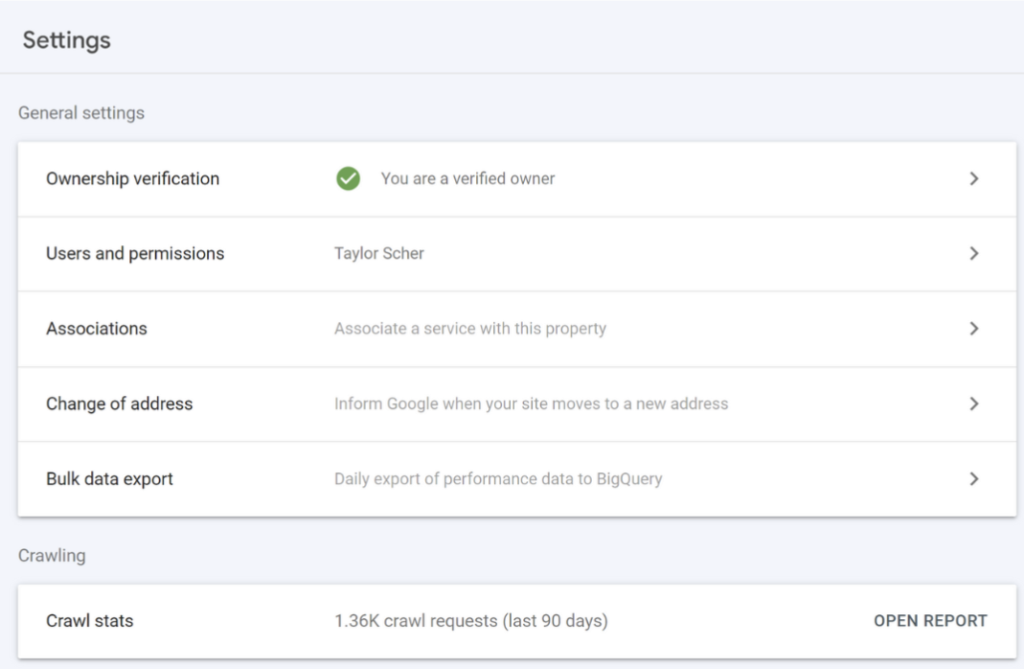Click 'Associate a service with this property'
The width and height of the screenshot is (1024, 669).
coord(470,329)
